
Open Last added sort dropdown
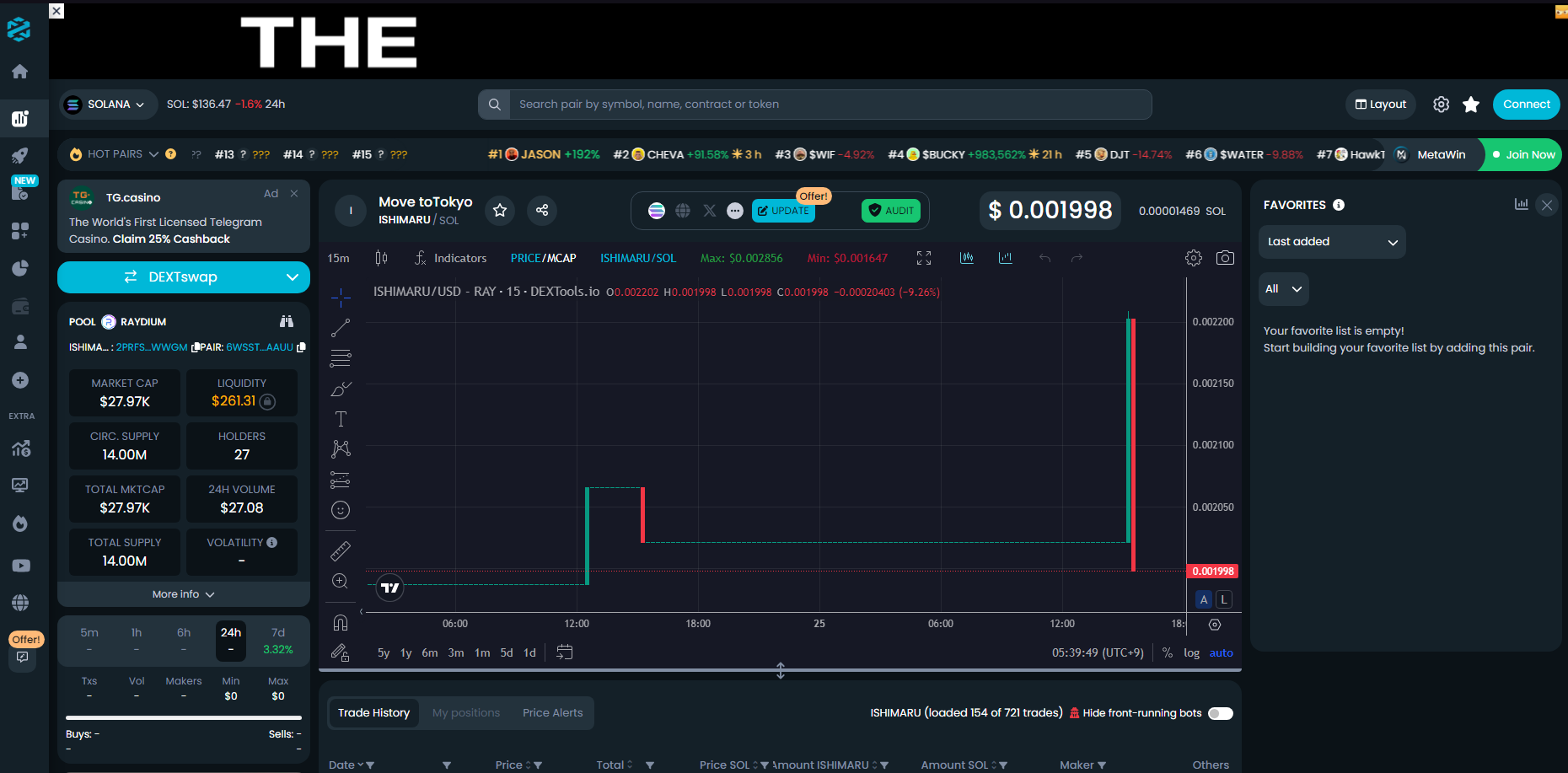pos(1332,242)
